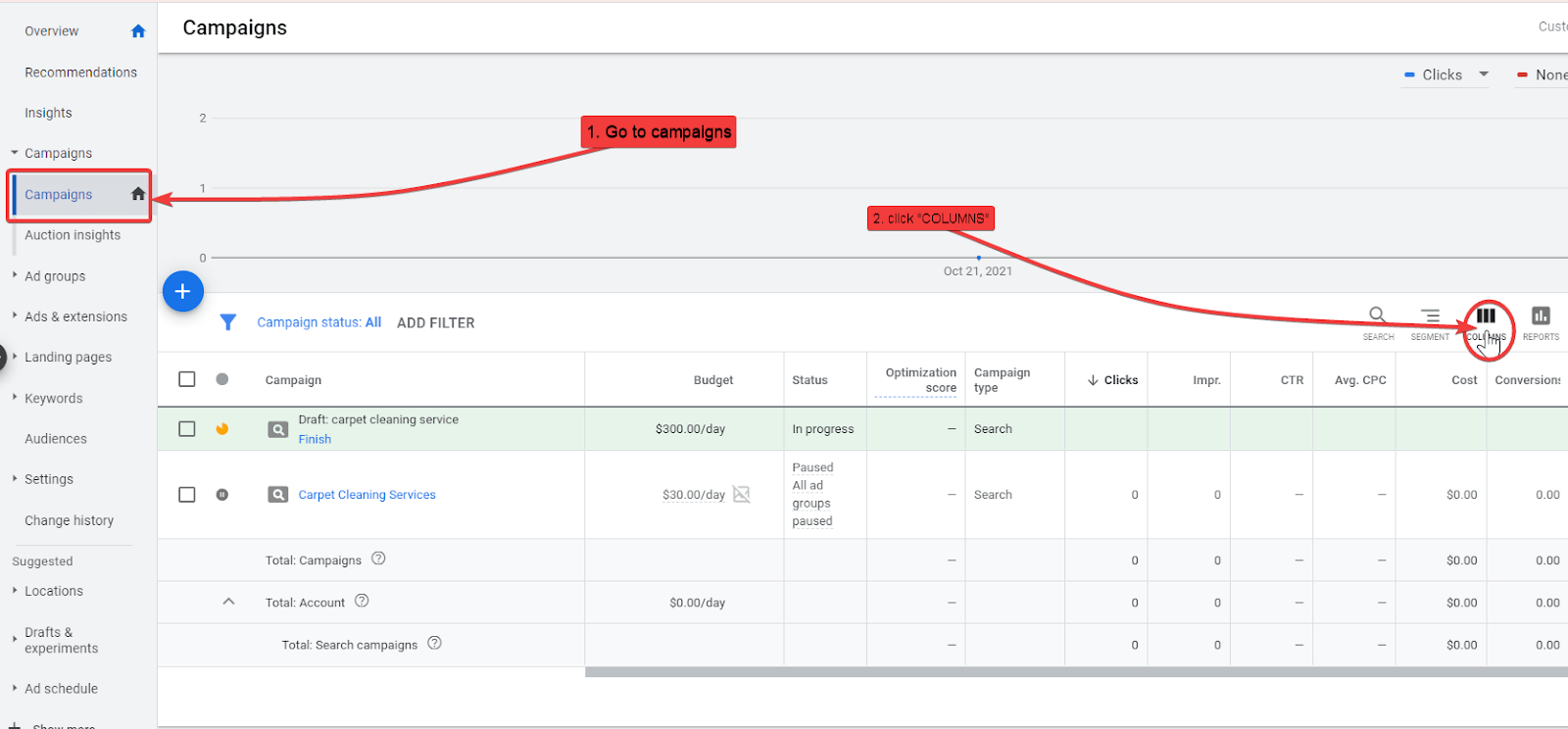Click $300.00/day budget cell
The image size is (1568, 729).
(691, 429)
